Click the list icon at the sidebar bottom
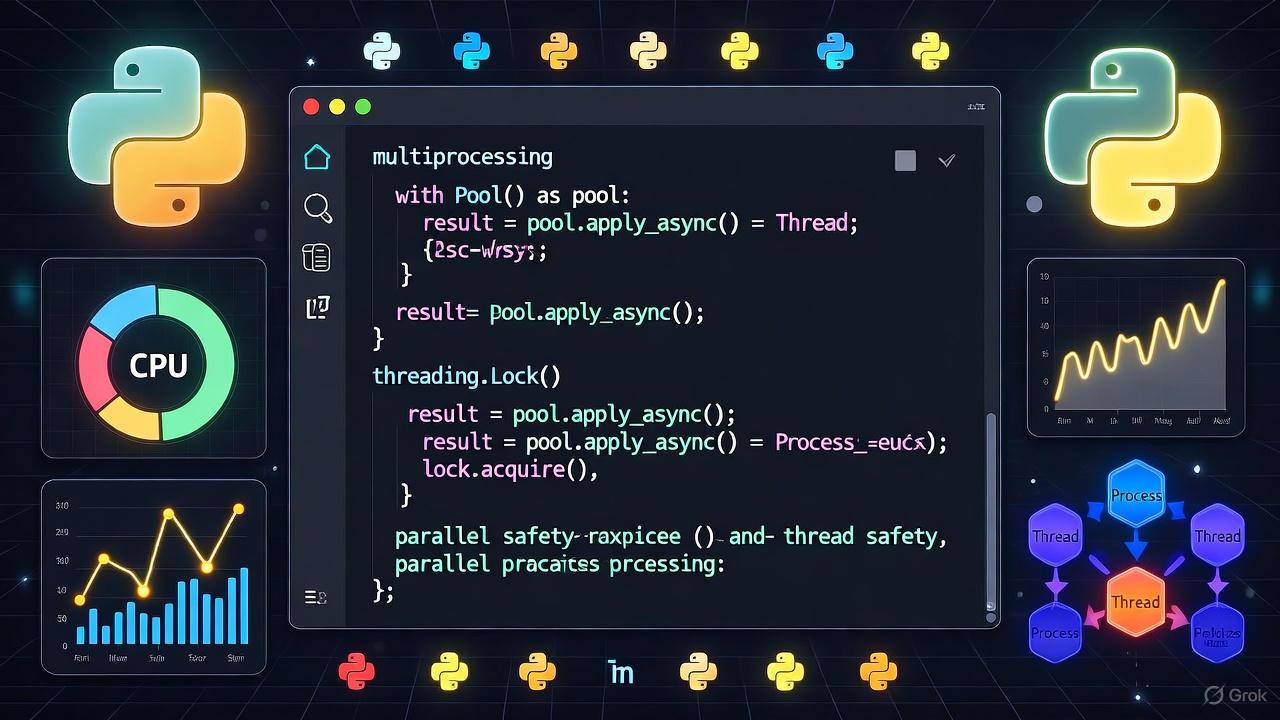1280x720 pixels. 315,596
